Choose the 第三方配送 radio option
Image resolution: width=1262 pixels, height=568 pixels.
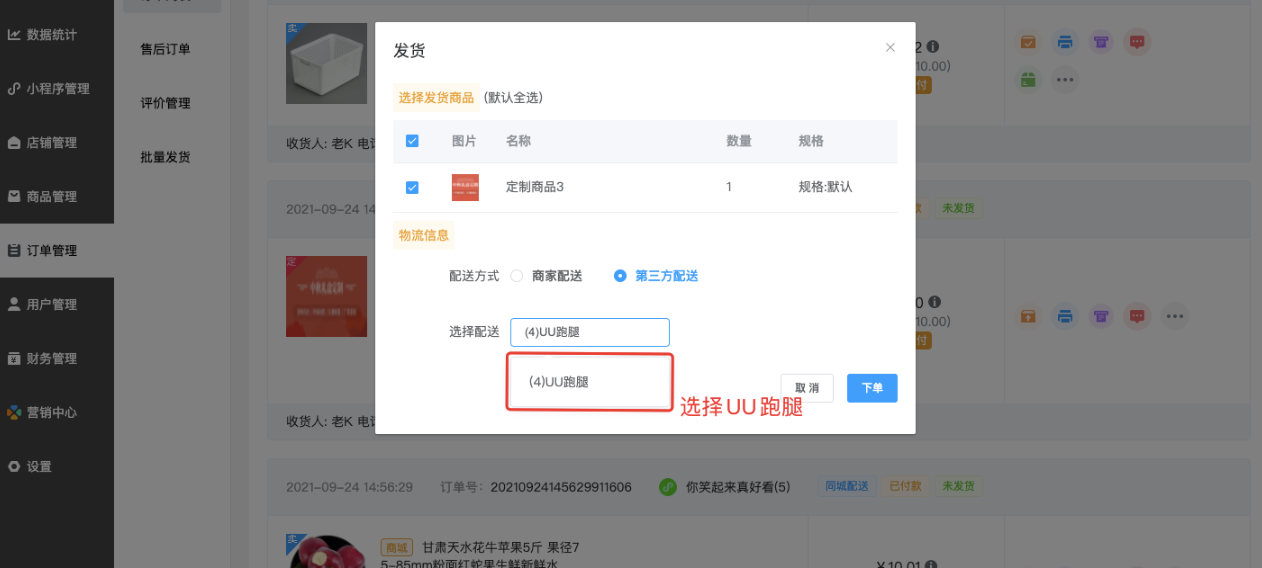click(x=656, y=276)
